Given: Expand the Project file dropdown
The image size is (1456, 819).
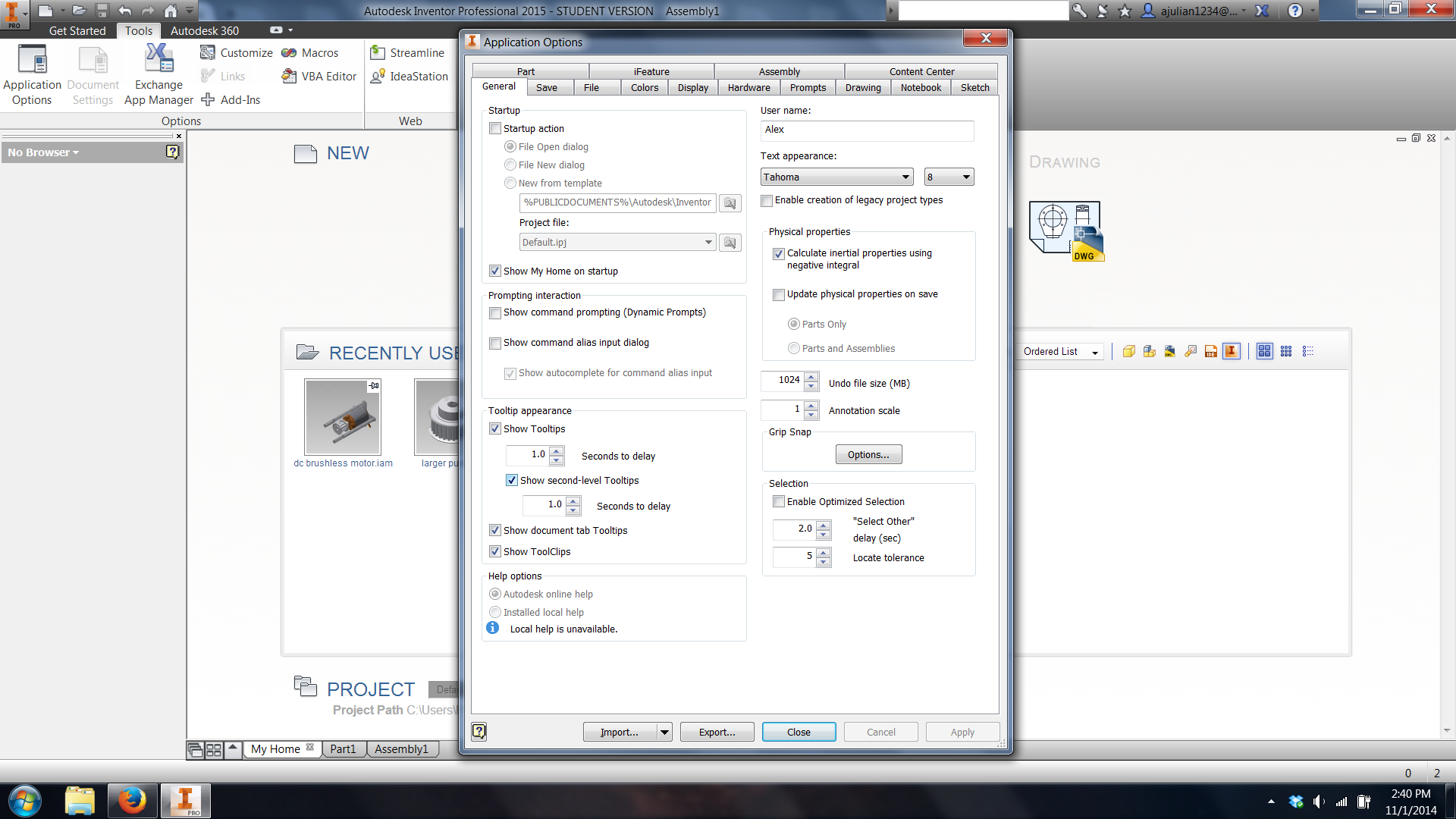Looking at the screenshot, I should [708, 242].
